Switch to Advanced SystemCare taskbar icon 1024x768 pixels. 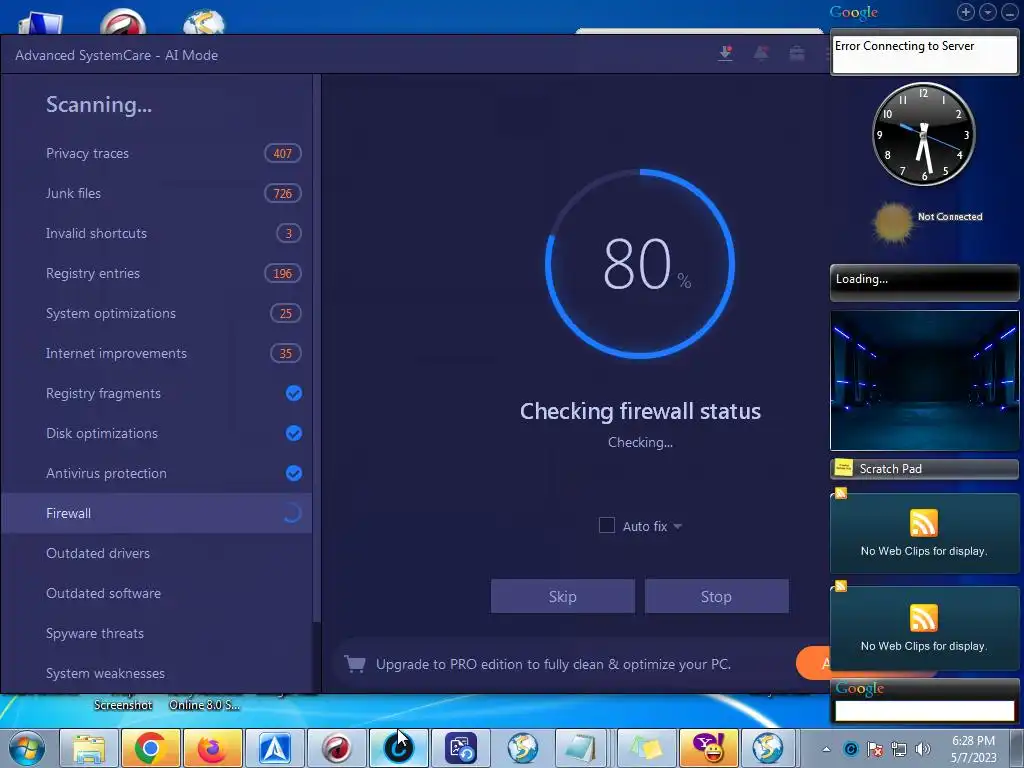[x=398, y=748]
